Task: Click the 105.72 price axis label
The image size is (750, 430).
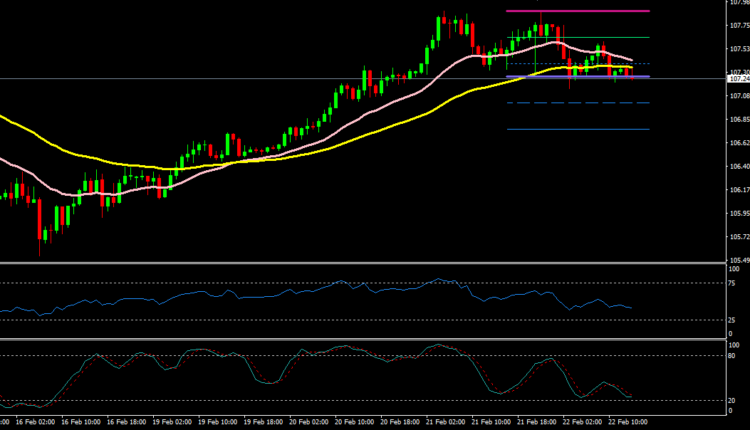Action: click(x=737, y=237)
